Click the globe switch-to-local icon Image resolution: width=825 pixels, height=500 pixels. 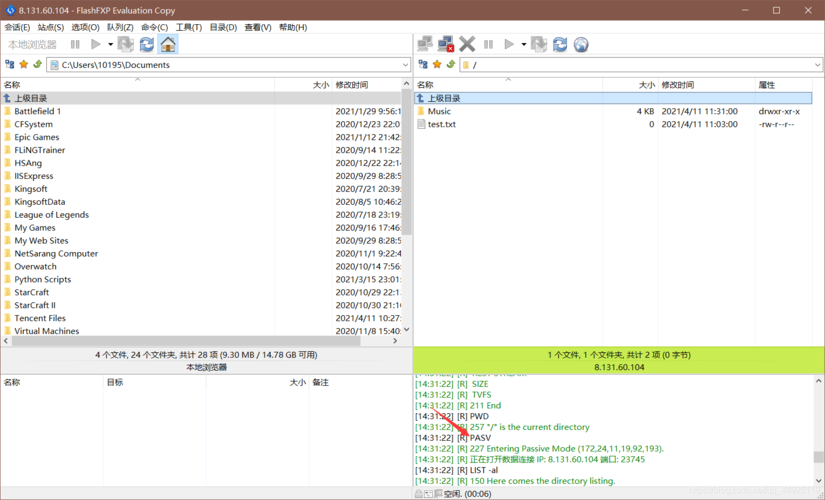point(581,45)
